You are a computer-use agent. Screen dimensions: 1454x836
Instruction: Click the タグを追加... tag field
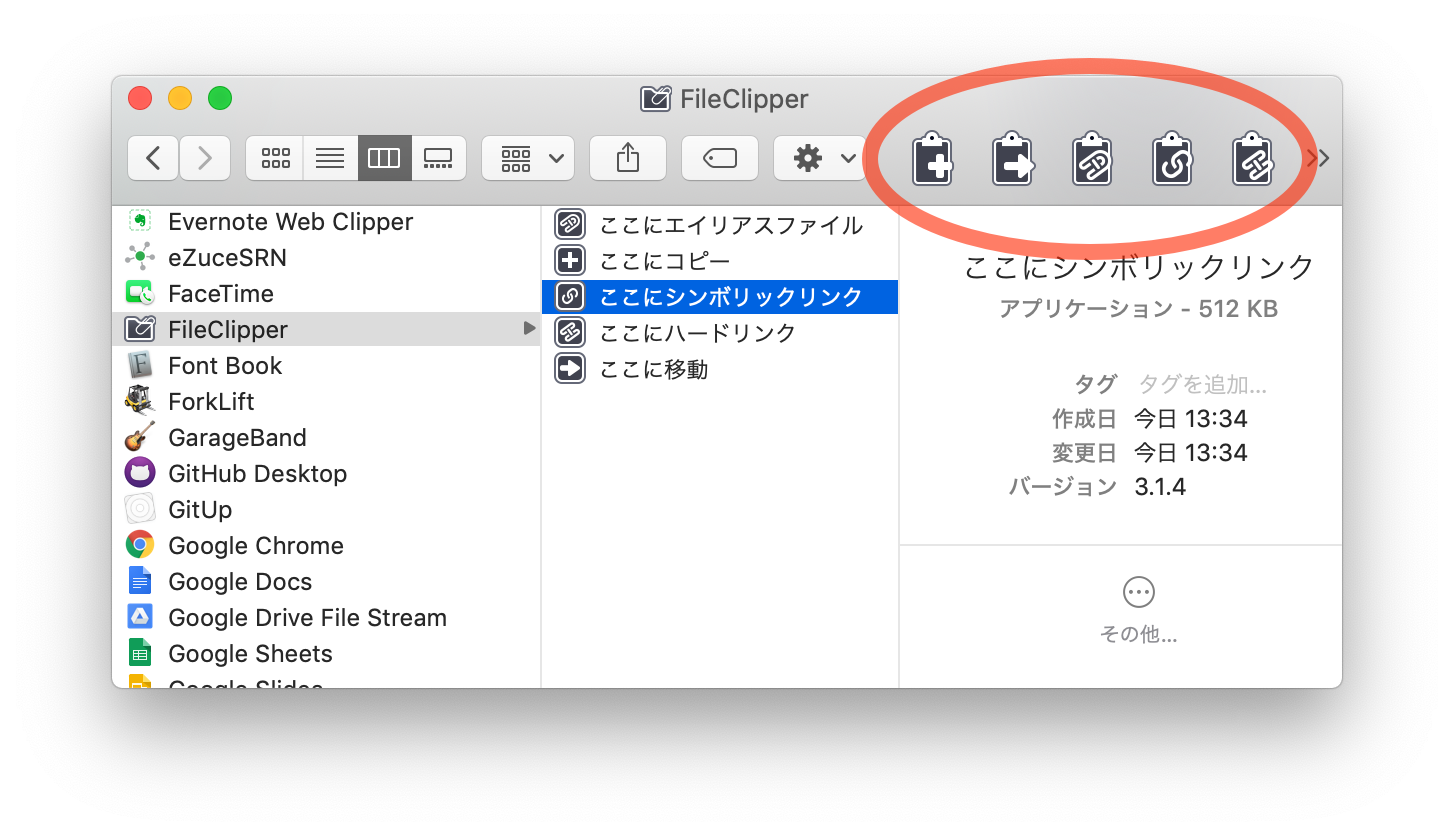click(1202, 384)
